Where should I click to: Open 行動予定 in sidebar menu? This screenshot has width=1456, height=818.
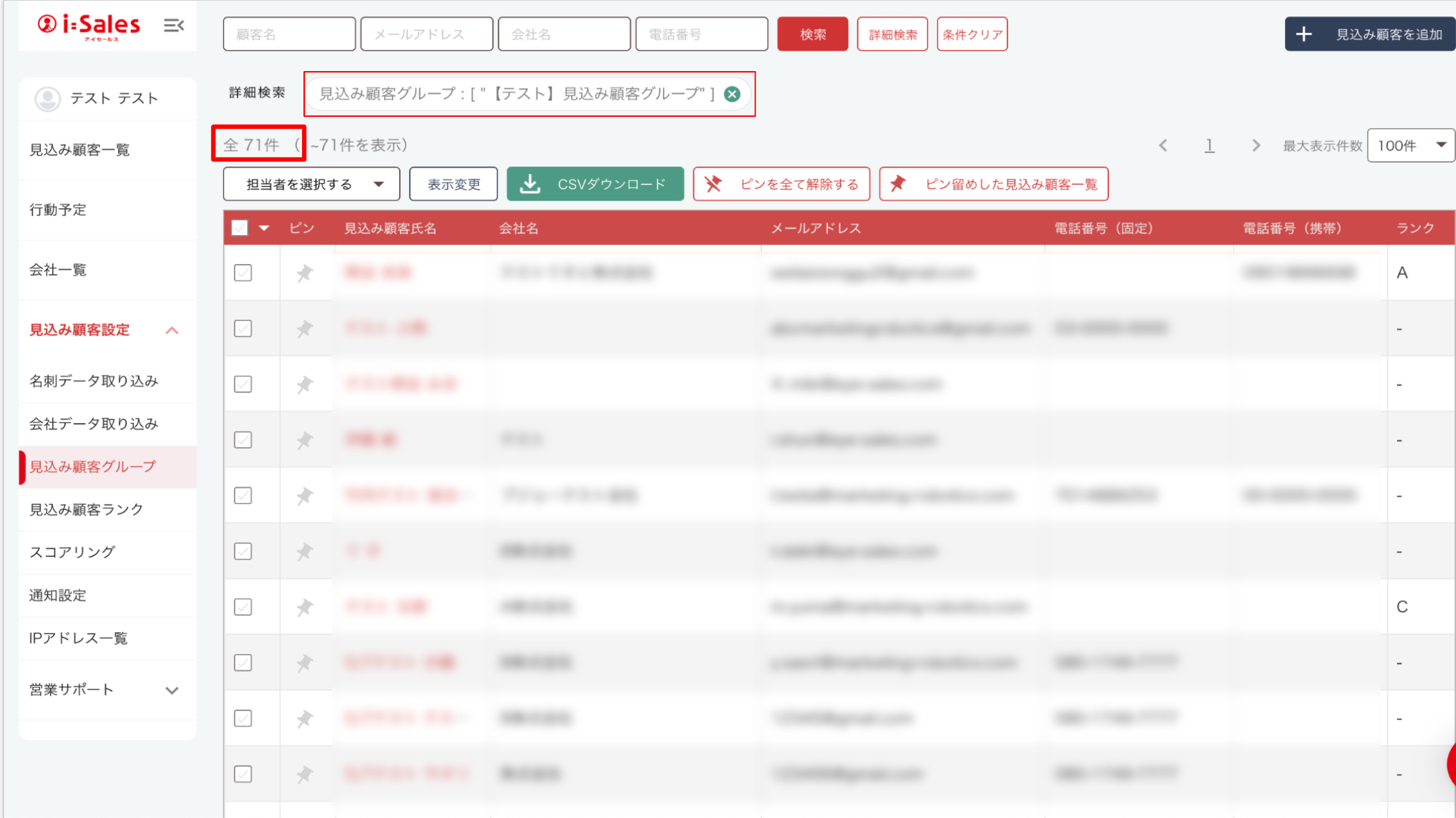58,210
